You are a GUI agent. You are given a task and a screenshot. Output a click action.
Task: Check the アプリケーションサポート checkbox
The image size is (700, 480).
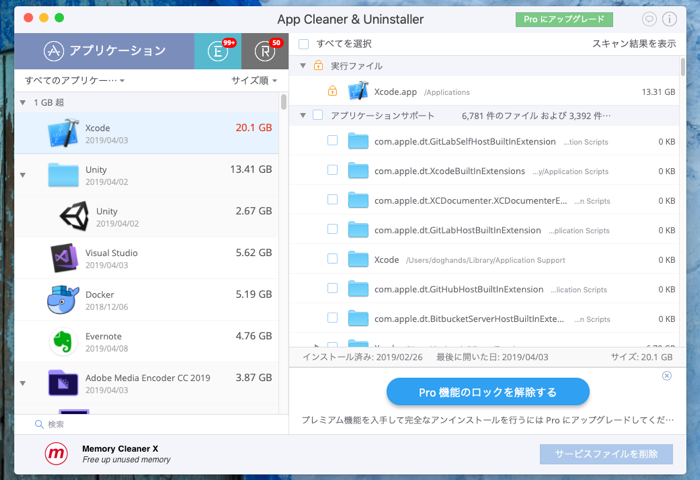point(318,115)
